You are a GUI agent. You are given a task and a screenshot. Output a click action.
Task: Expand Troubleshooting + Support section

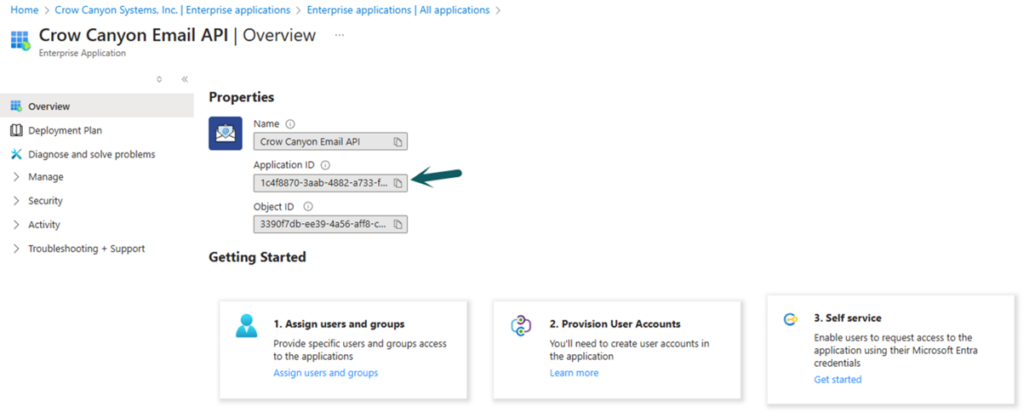tap(85, 249)
